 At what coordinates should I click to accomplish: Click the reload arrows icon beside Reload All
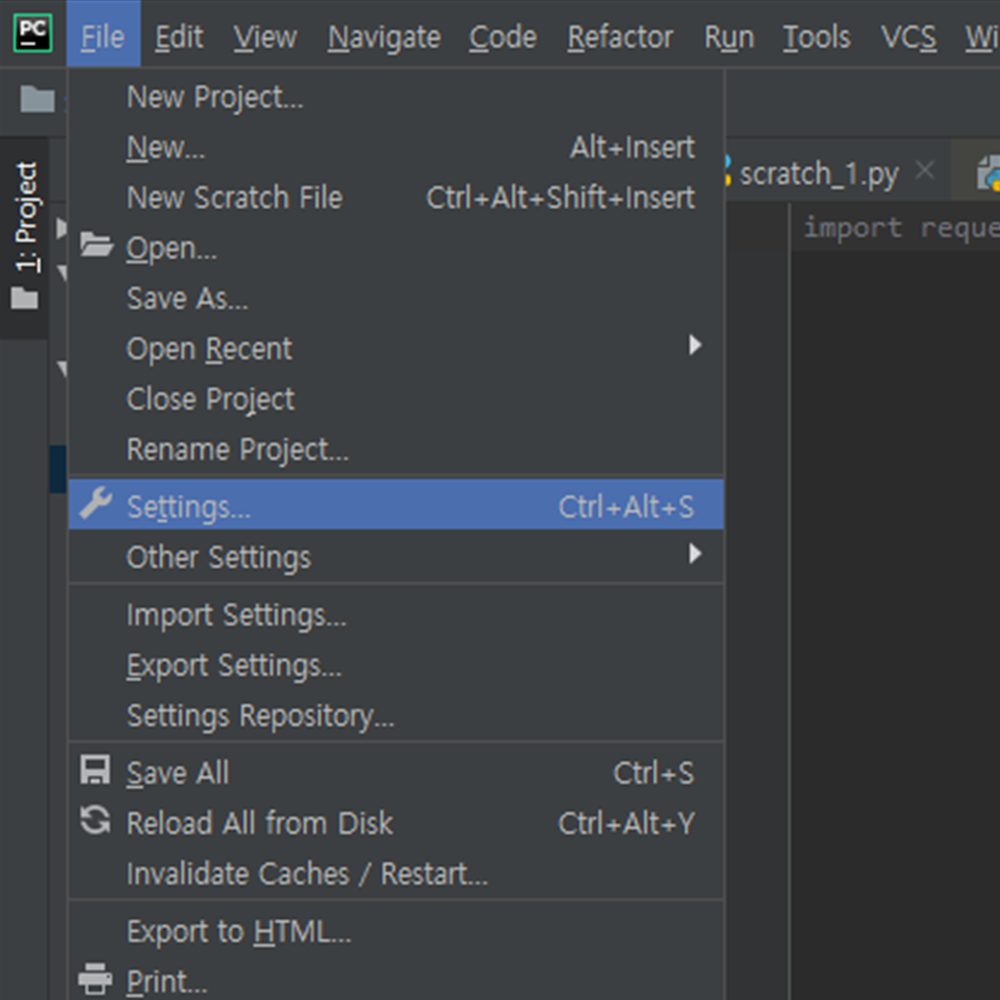click(95, 820)
